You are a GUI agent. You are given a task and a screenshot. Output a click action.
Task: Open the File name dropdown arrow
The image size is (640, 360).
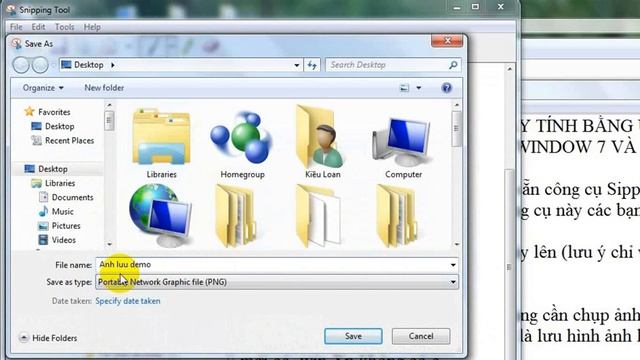point(453,265)
